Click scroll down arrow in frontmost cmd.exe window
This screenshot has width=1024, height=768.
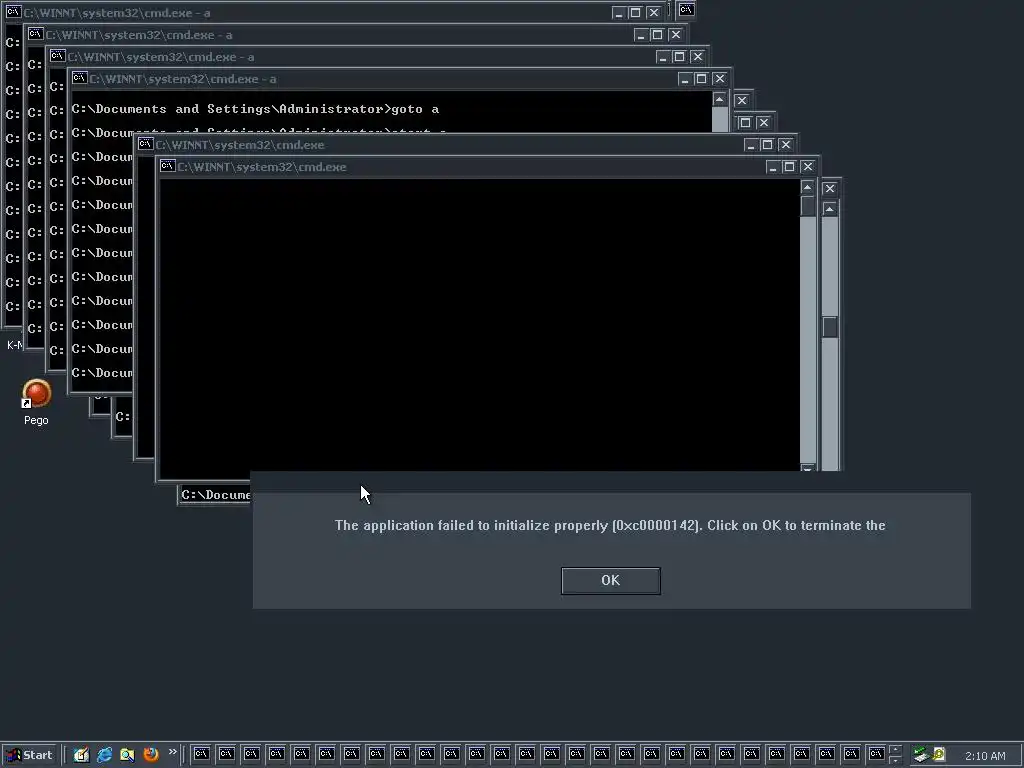tap(808, 468)
